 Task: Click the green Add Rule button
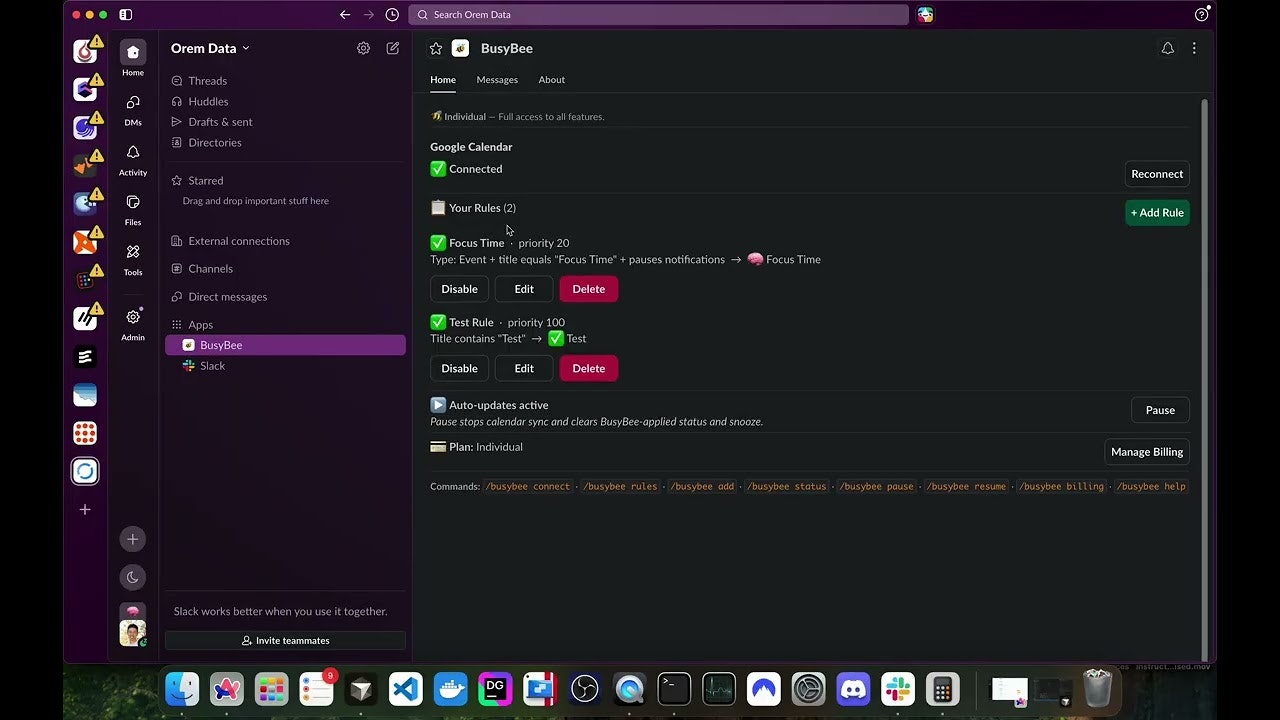click(1157, 213)
